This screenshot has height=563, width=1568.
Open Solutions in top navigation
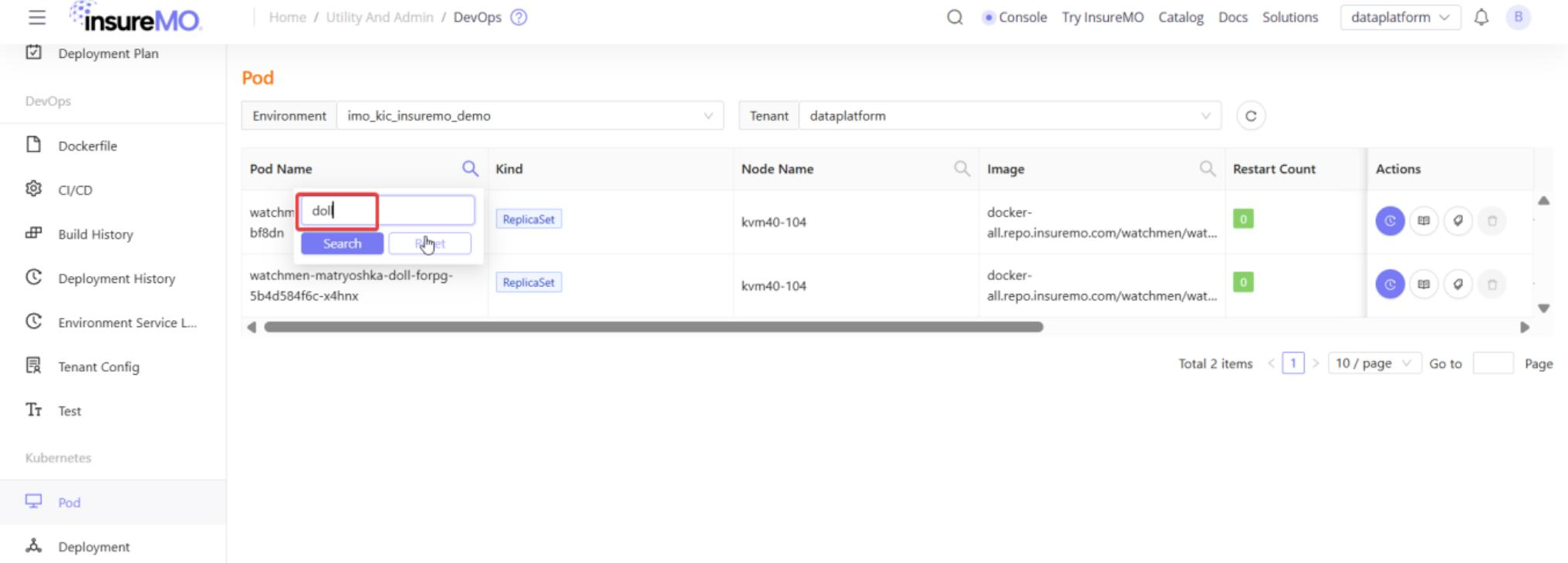(x=1290, y=17)
